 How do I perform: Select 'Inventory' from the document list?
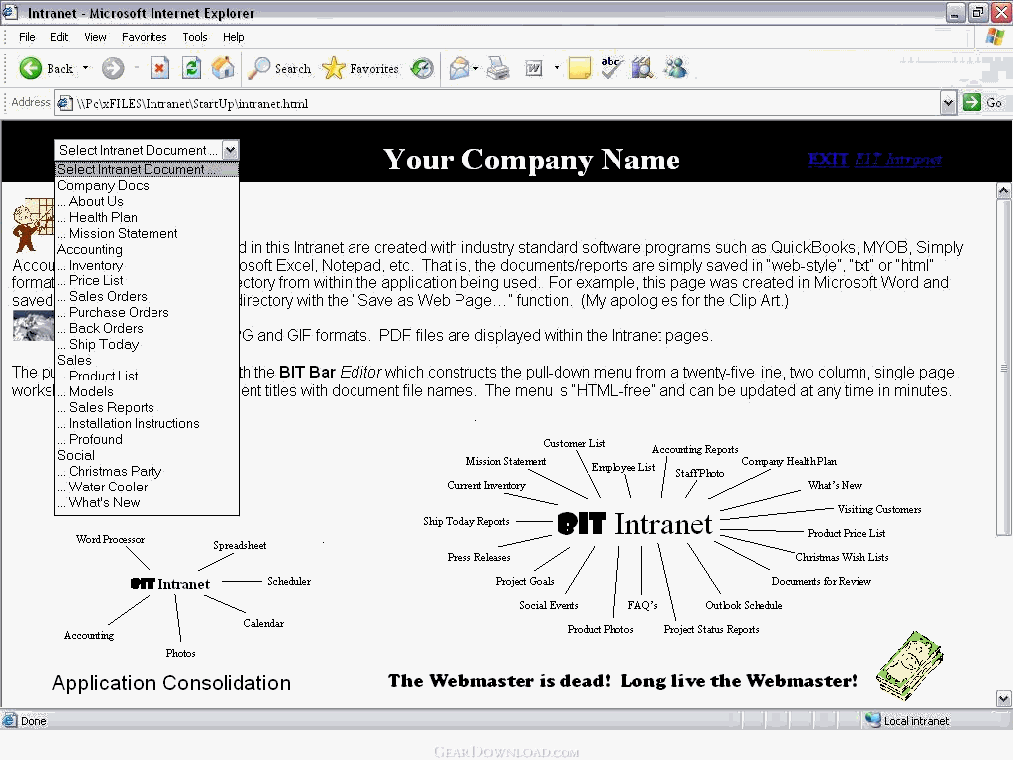(147, 265)
